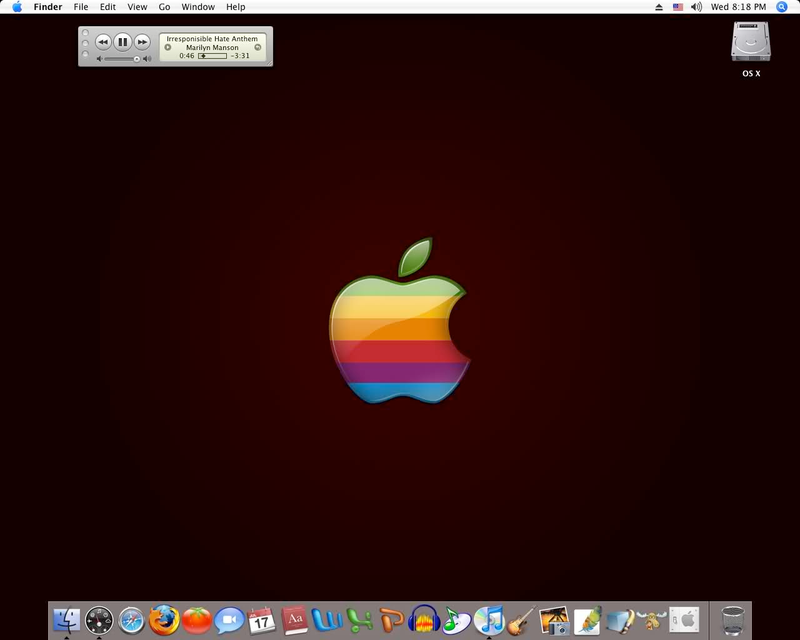Click the circular arrow in iTunes display
Screen dimensions: 800x640
(258, 47)
